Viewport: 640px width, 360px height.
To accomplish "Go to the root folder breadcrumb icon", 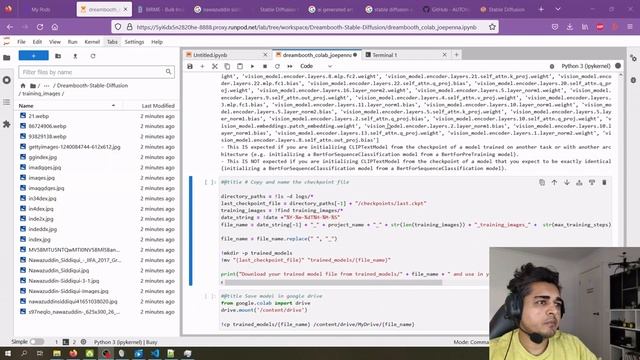I will pos(23,85).
